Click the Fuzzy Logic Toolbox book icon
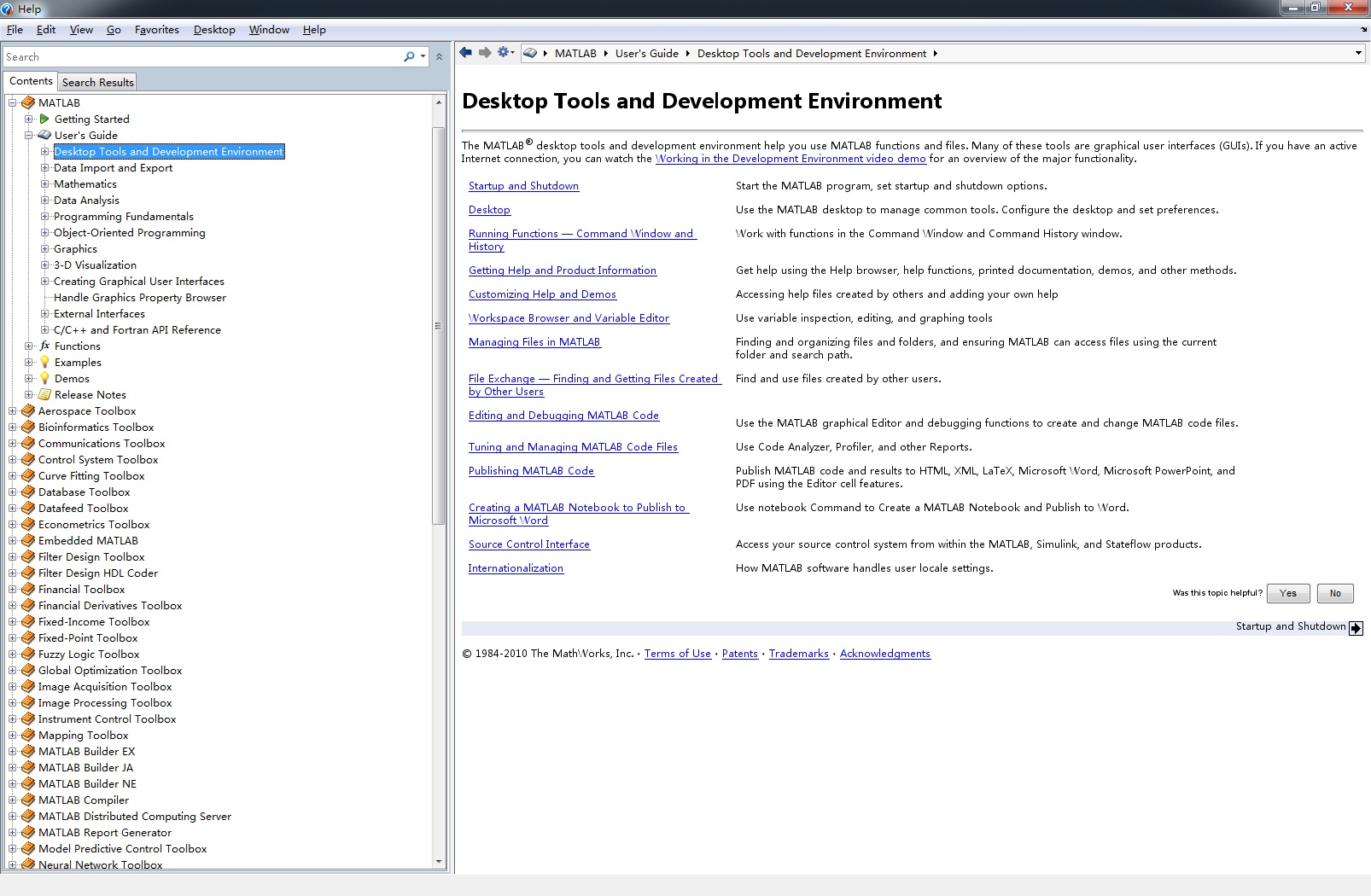 tap(28, 654)
